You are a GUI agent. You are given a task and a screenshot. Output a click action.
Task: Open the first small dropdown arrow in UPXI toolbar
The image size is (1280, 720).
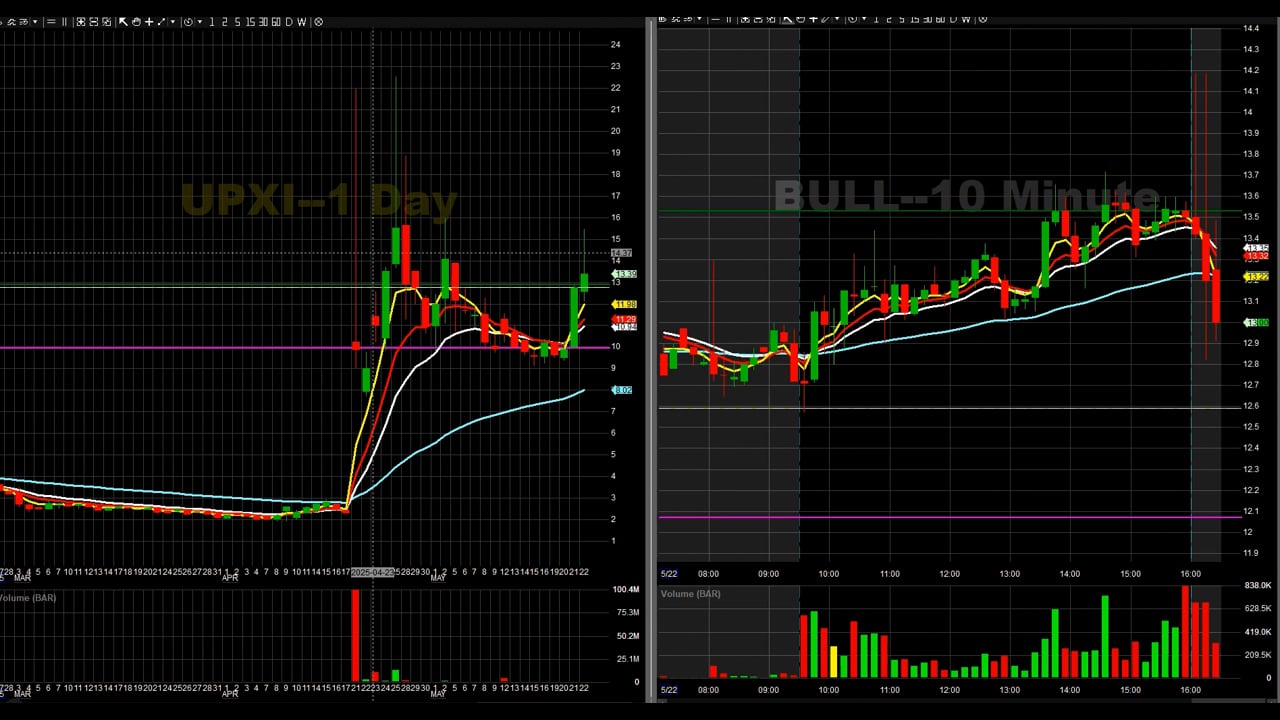click(x=35, y=22)
